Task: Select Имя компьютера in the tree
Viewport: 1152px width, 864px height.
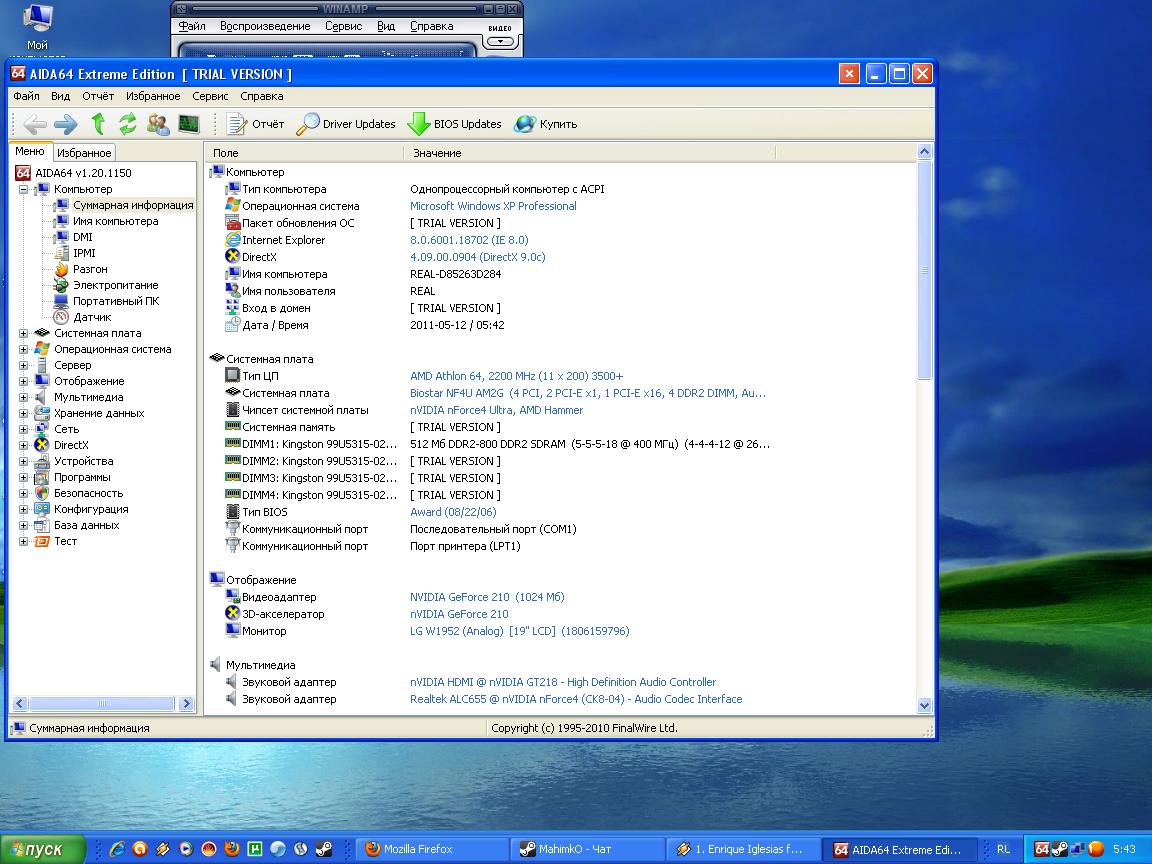Action: coord(115,221)
